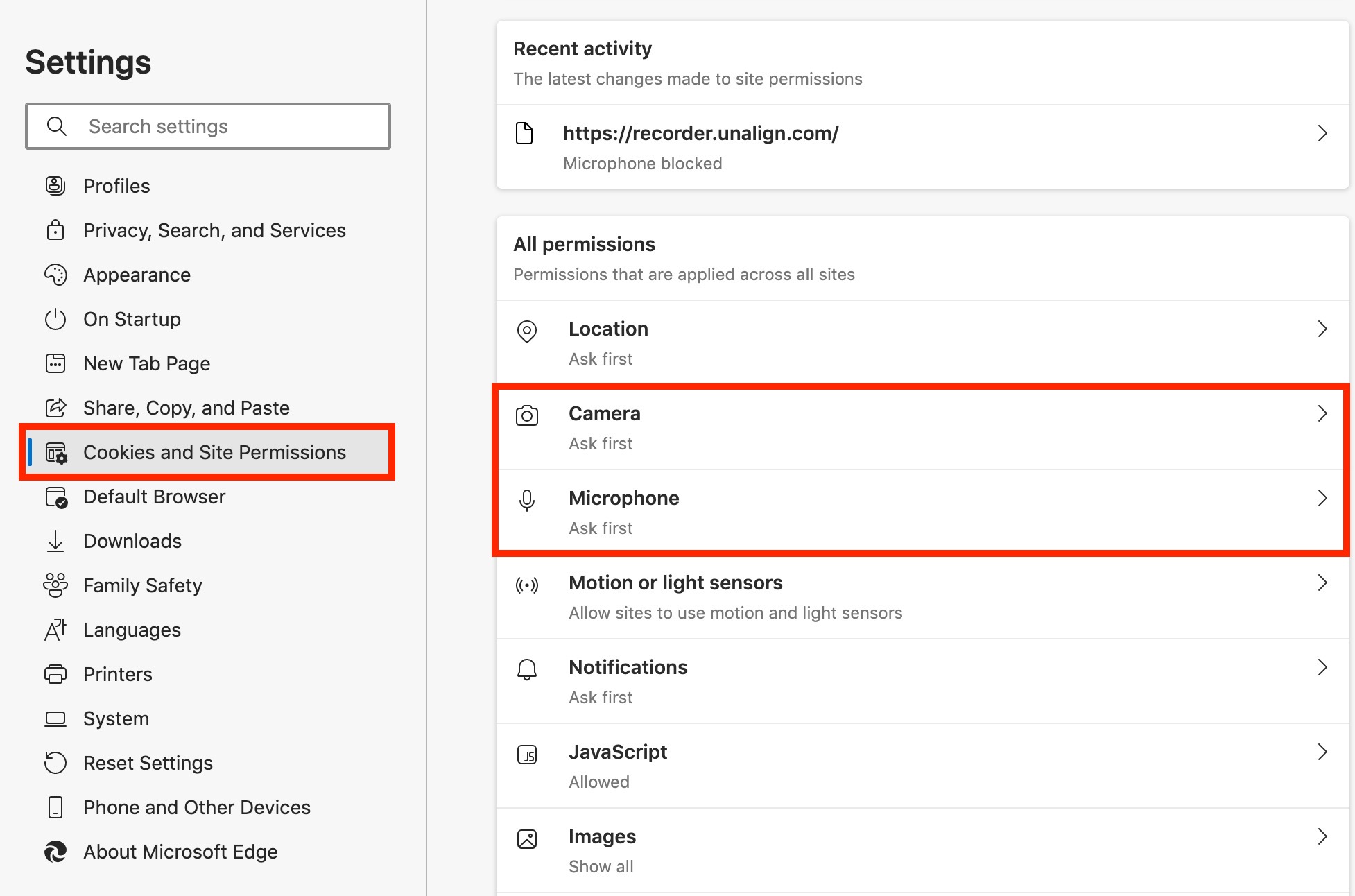The height and width of the screenshot is (896, 1355).
Task: Open Notifications permission settings
Action: coord(922,681)
